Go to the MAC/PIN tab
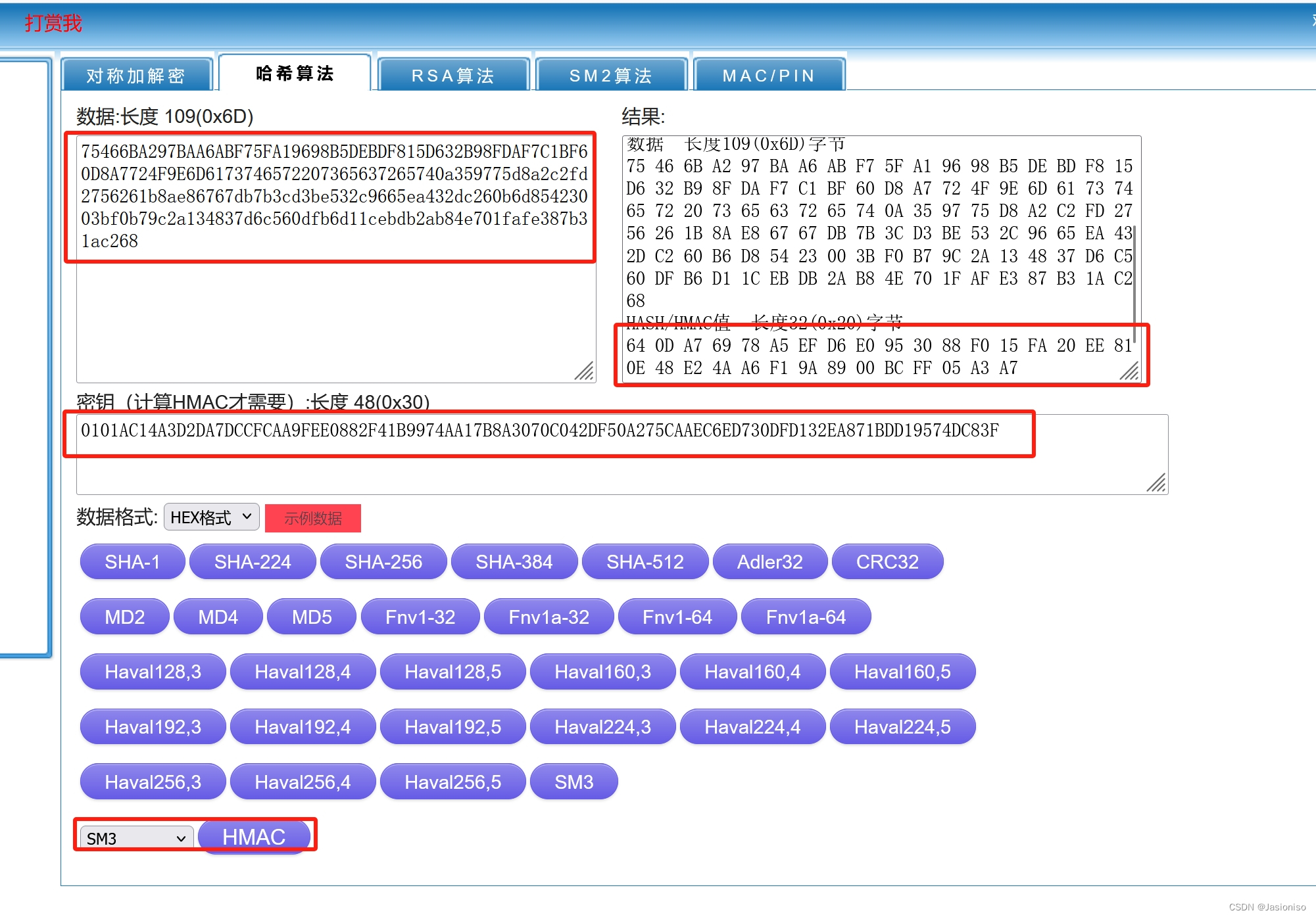 click(769, 75)
